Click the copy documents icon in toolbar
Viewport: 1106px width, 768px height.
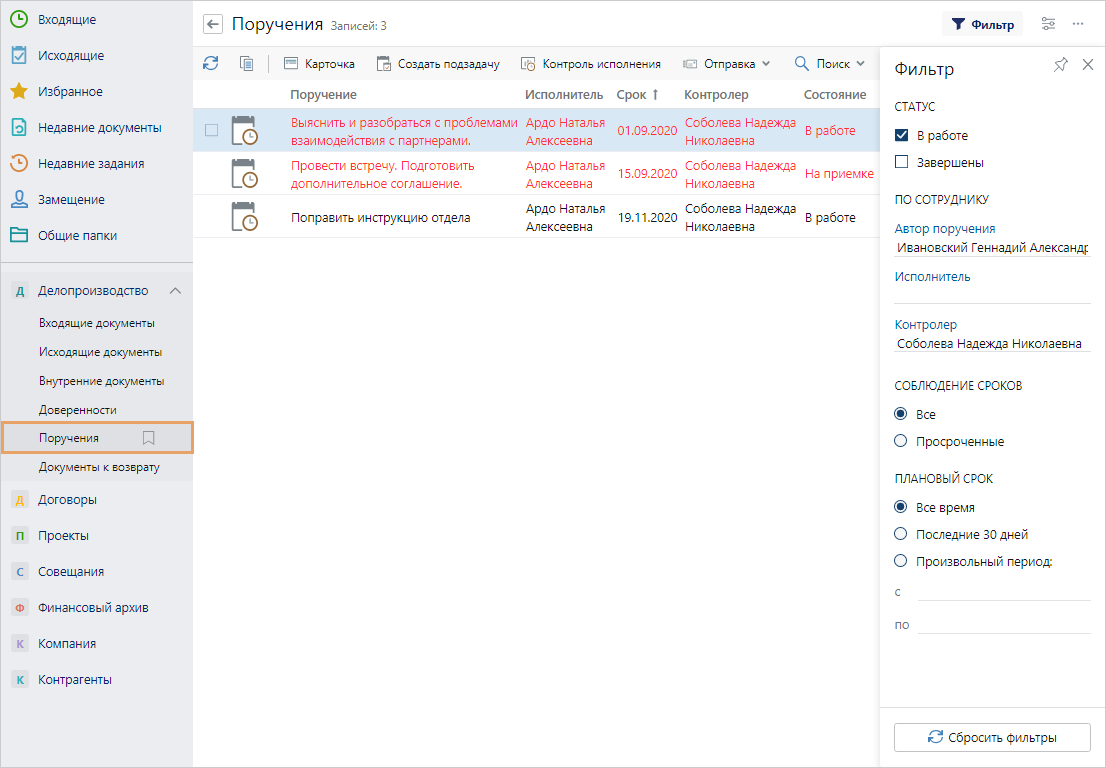pos(246,63)
